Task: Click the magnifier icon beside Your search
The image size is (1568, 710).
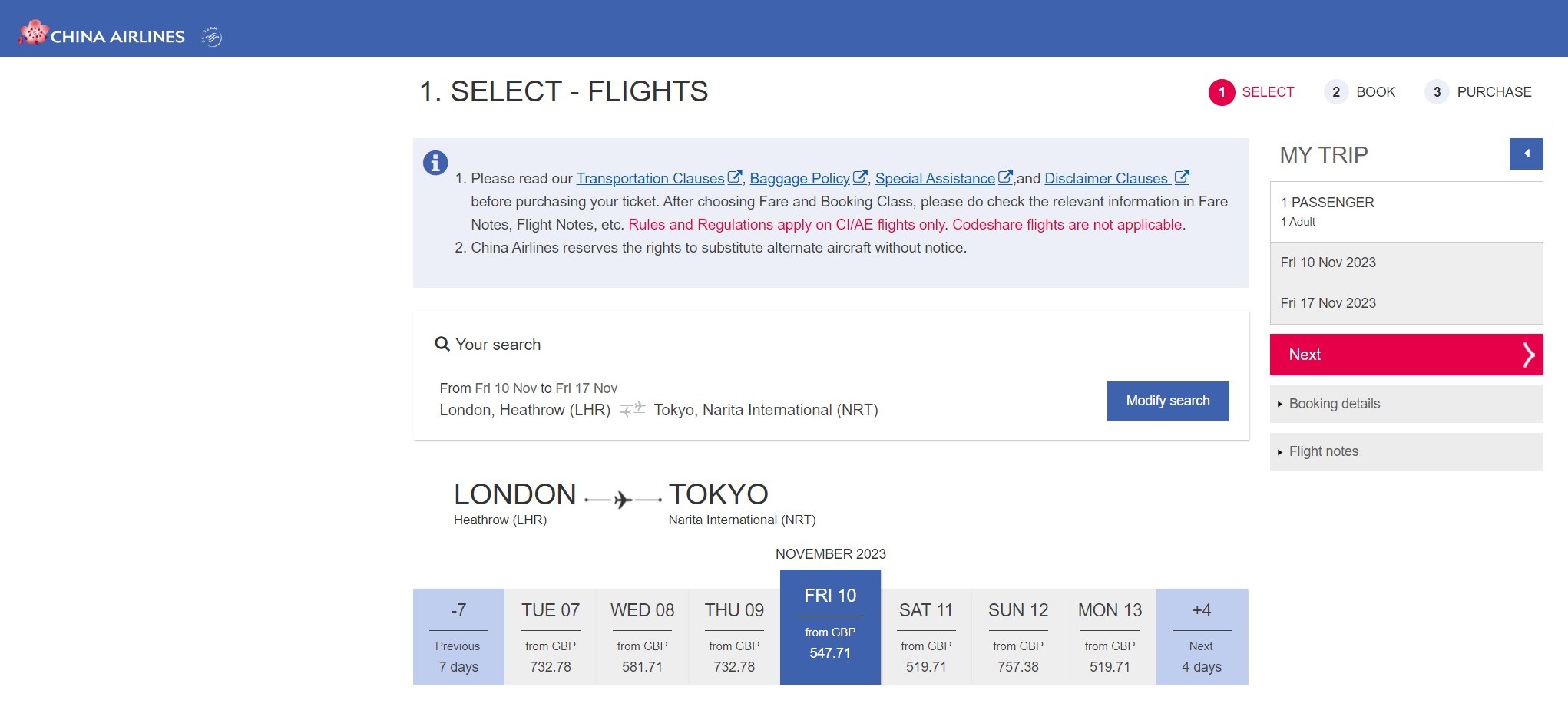Action: point(442,344)
